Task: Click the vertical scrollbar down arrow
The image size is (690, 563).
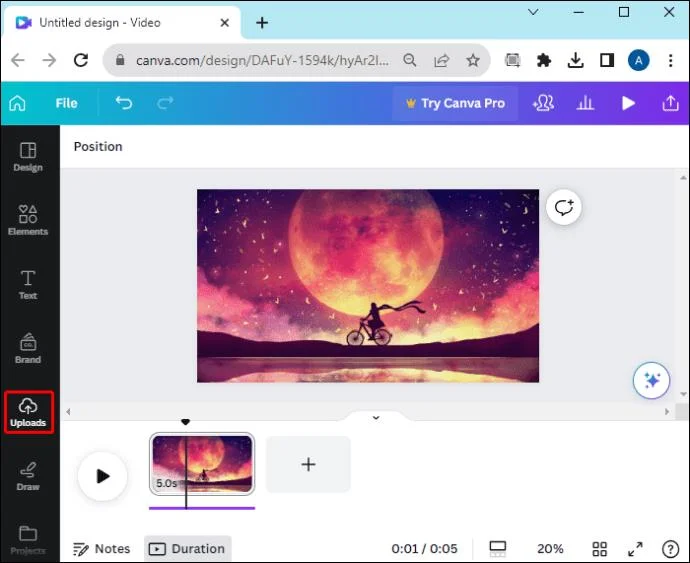Action: click(x=683, y=394)
